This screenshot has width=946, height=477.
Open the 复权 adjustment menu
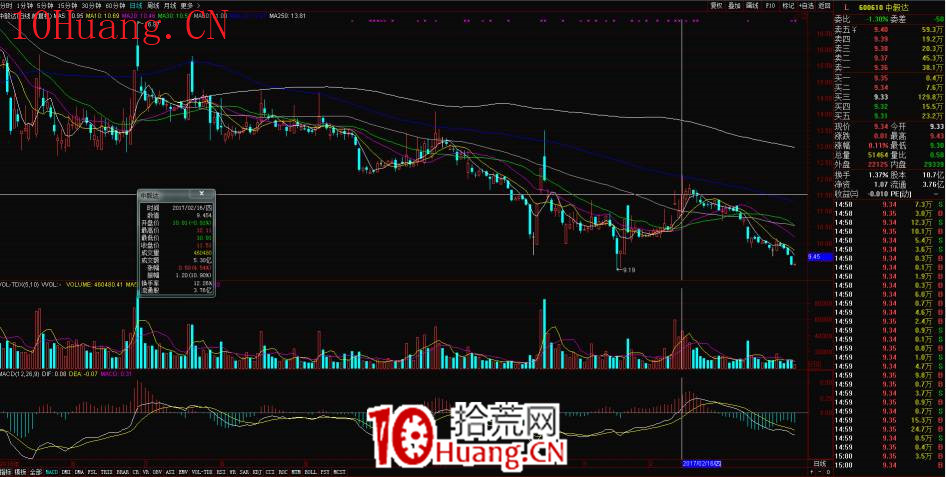click(716, 5)
